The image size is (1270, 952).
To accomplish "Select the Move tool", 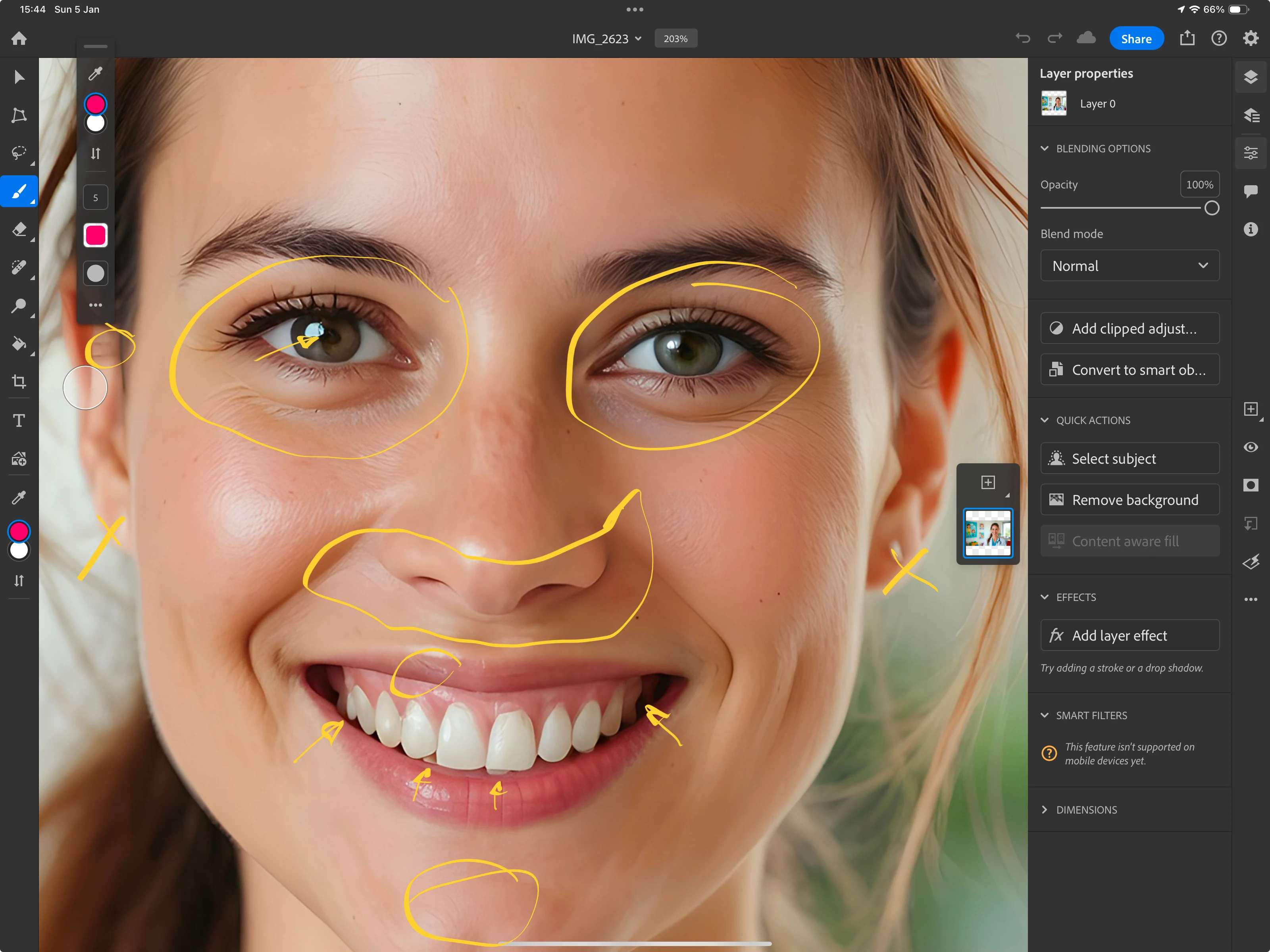I will point(19,77).
